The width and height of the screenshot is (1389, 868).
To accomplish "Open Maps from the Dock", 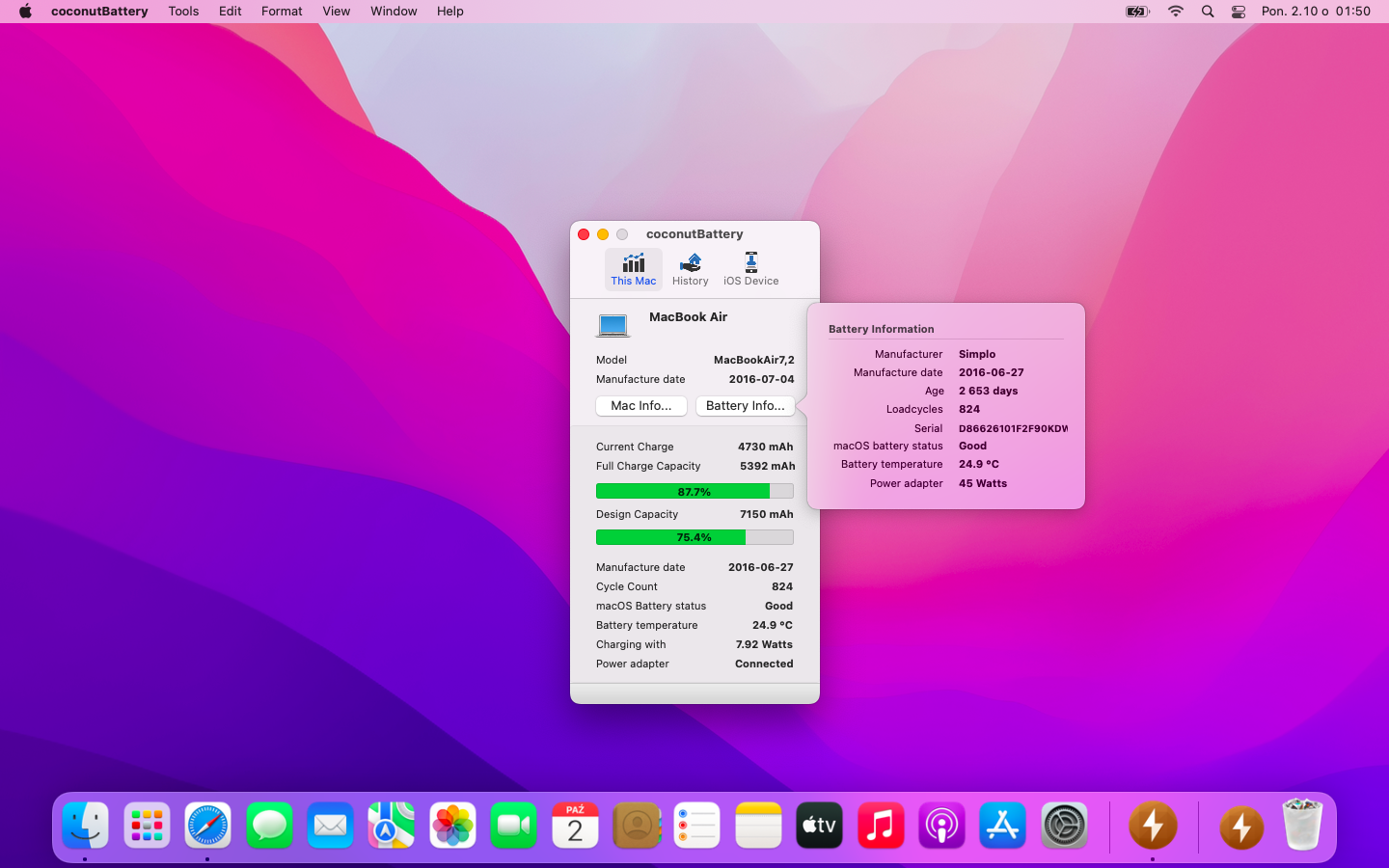I will [x=392, y=826].
